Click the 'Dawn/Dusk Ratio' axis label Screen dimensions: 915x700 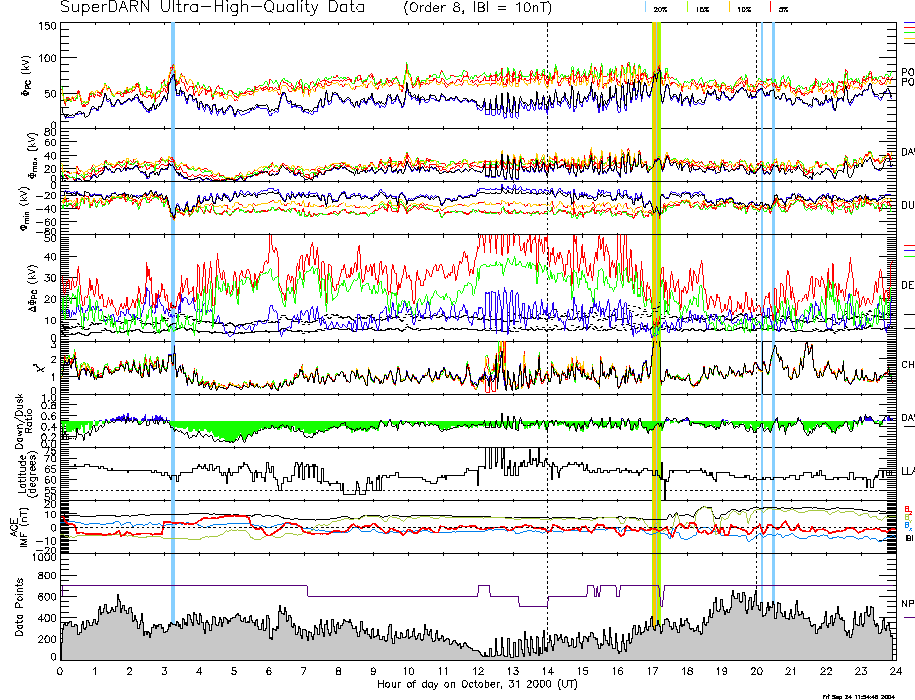pyautogui.click(x=24, y=421)
